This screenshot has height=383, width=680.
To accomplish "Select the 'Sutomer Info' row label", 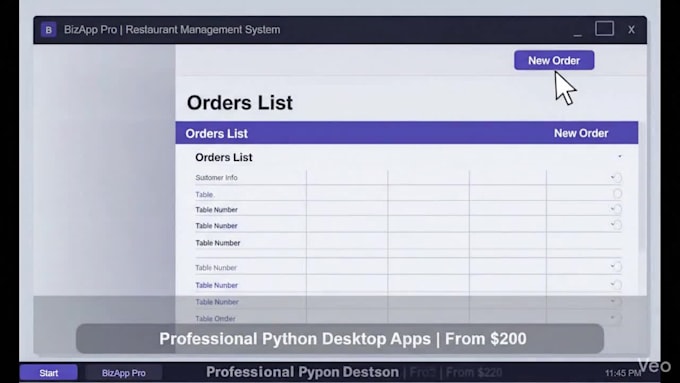I will click(x=216, y=178).
